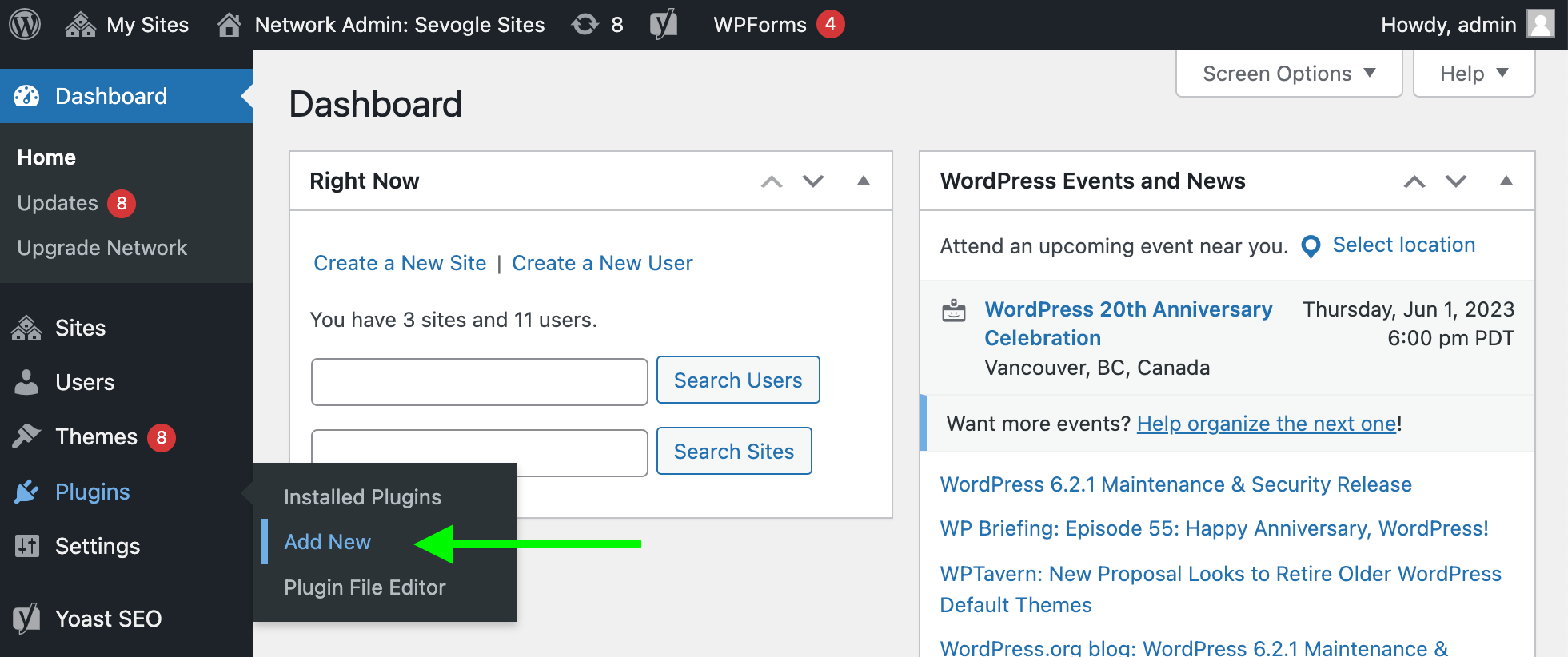Follow the Create a New Site link
Viewport: 1568px width, 657px height.
pos(400,263)
